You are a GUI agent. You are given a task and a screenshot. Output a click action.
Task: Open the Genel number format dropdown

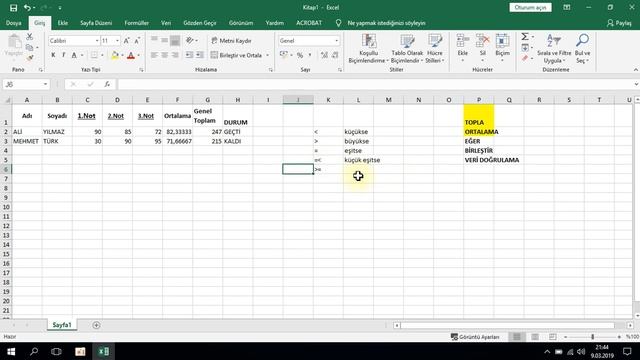click(336, 41)
